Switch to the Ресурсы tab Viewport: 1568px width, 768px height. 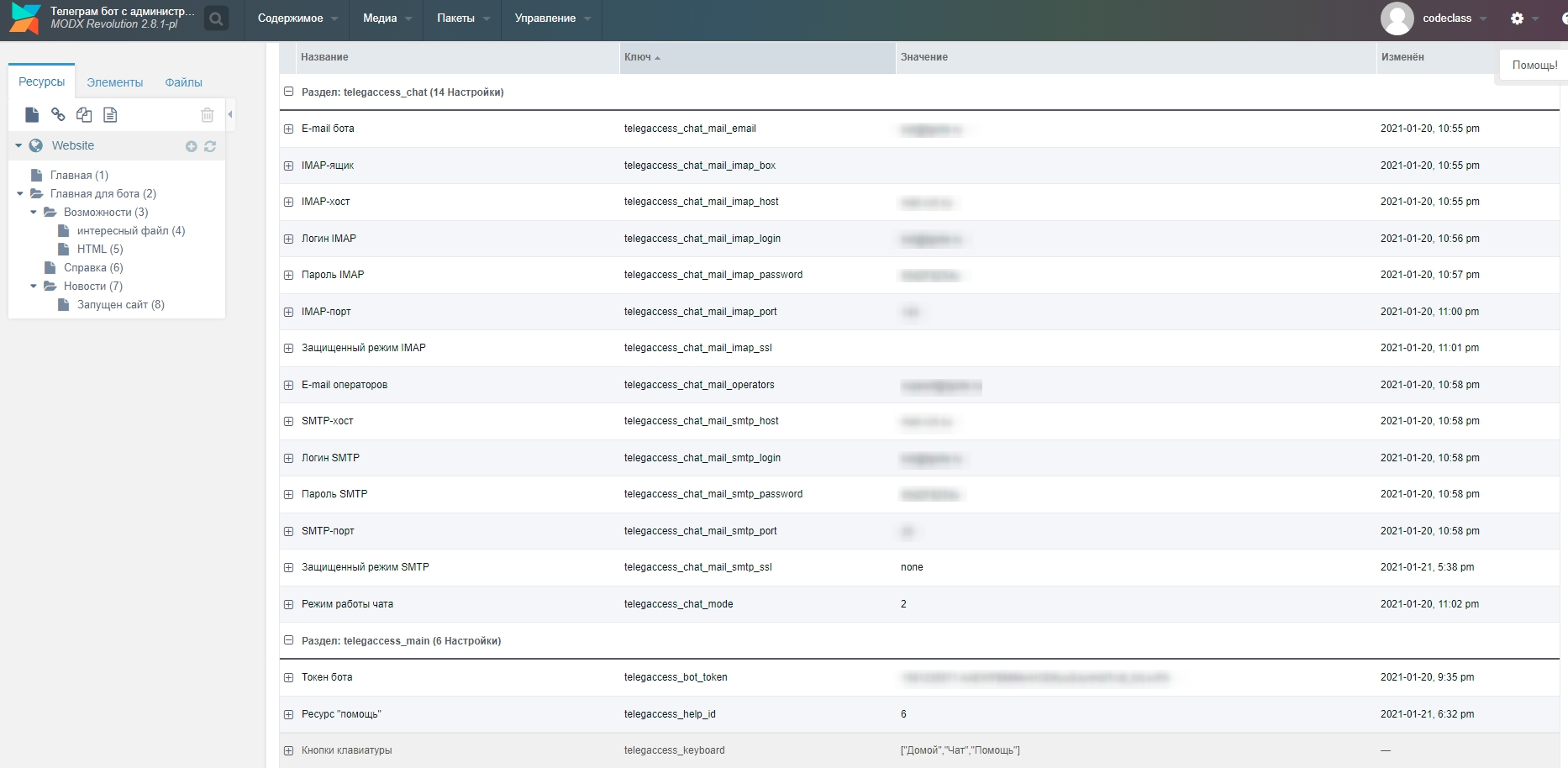(42, 82)
